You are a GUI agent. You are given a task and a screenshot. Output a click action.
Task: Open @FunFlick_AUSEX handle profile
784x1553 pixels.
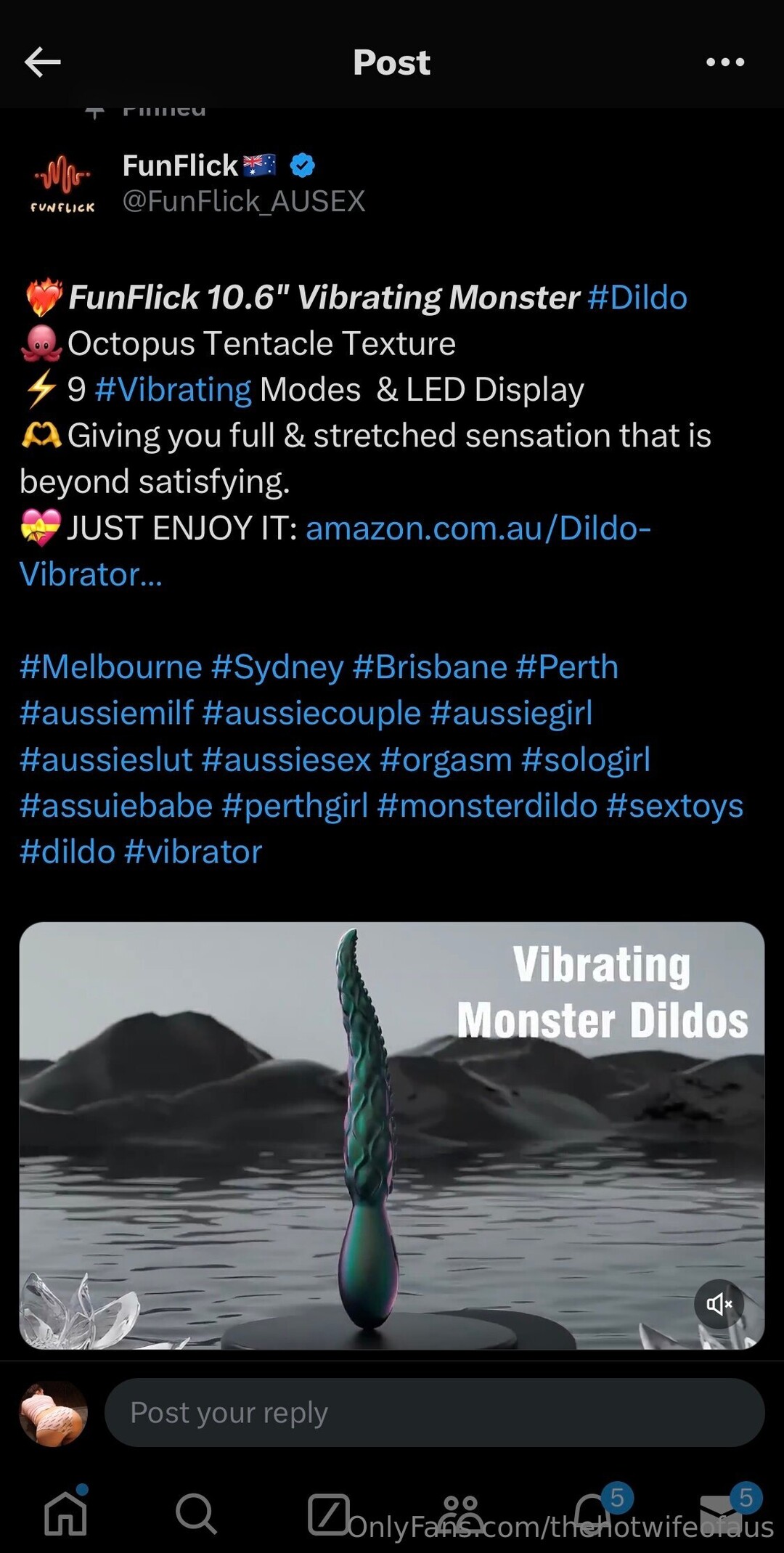click(x=244, y=201)
